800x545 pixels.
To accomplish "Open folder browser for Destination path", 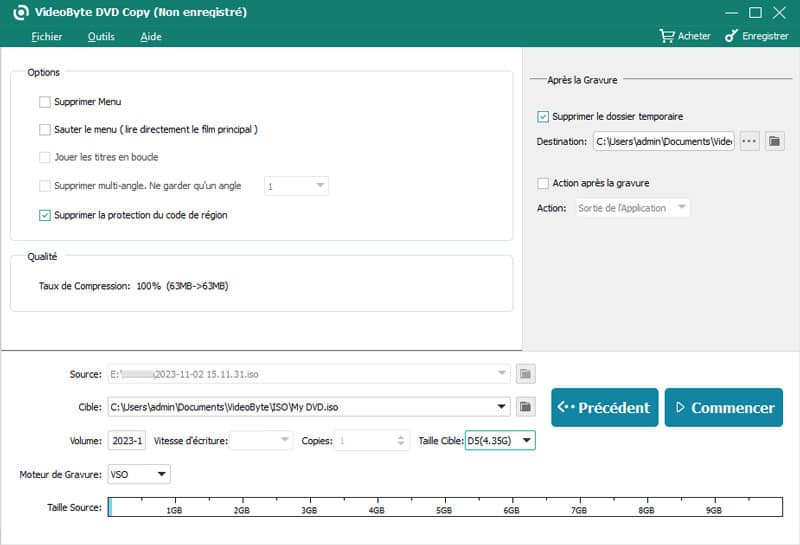I will pyautogui.click(x=774, y=141).
